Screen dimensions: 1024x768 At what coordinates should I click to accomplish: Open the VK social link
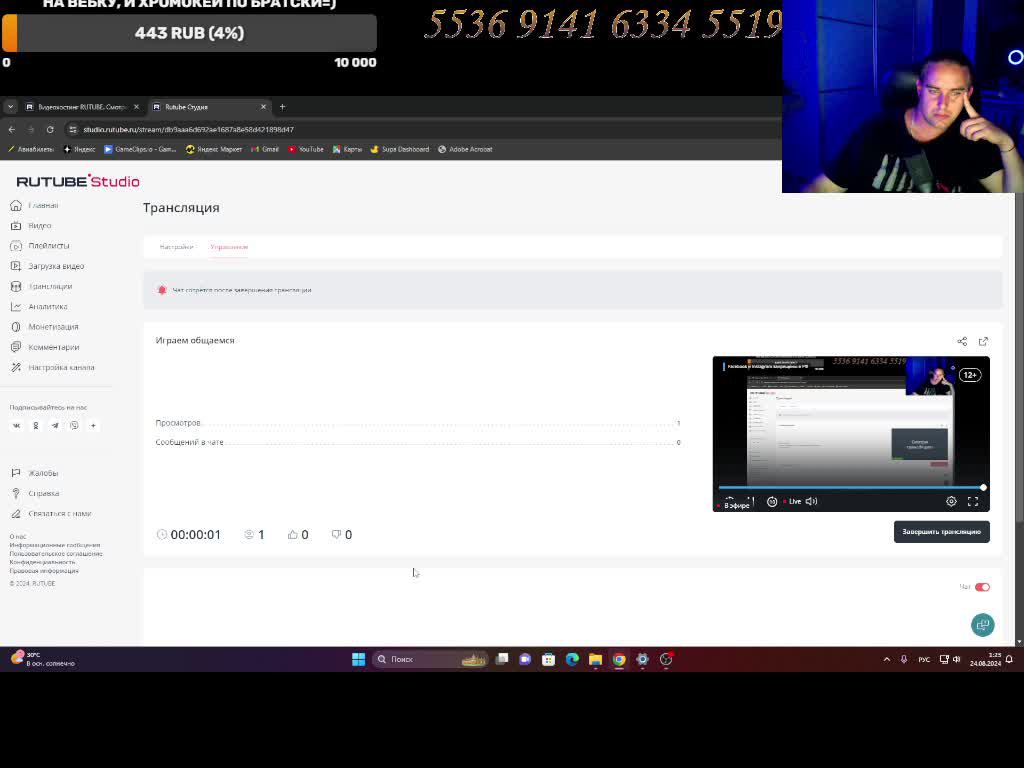point(16,426)
